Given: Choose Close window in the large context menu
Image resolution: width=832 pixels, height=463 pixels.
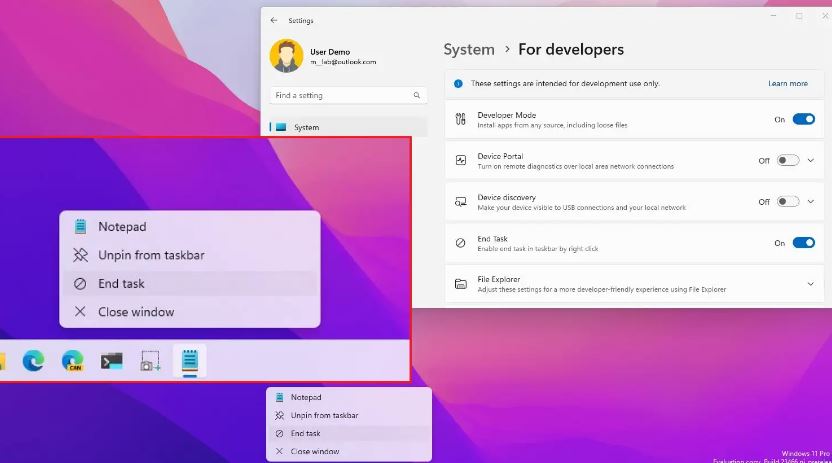Looking at the screenshot, I should click(x=190, y=312).
